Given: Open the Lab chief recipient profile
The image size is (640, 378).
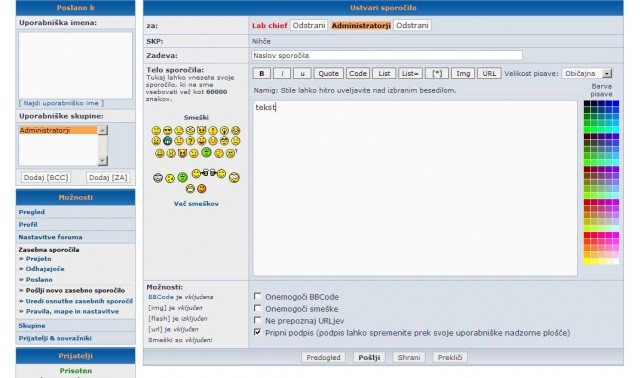Looking at the screenshot, I should tap(269, 25).
